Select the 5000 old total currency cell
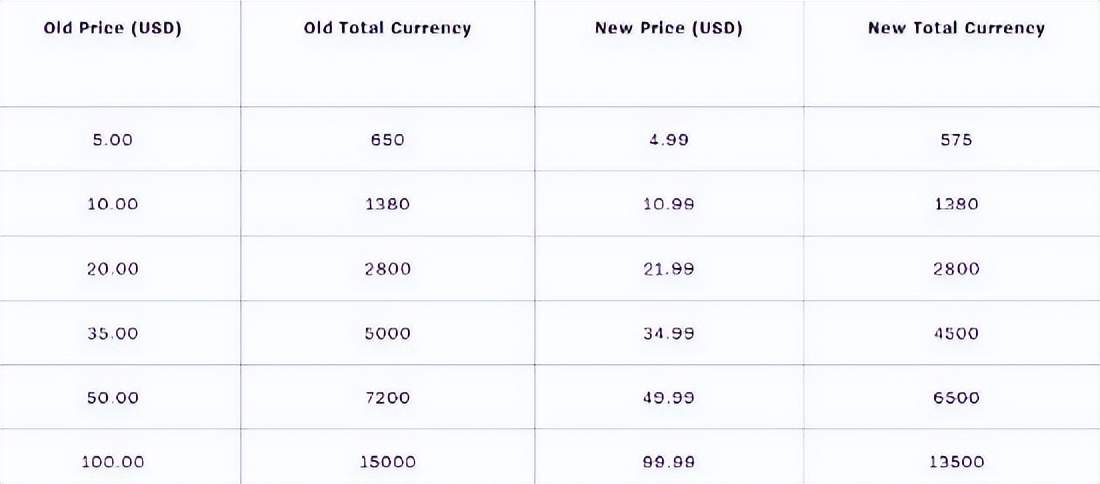 point(387,333)
